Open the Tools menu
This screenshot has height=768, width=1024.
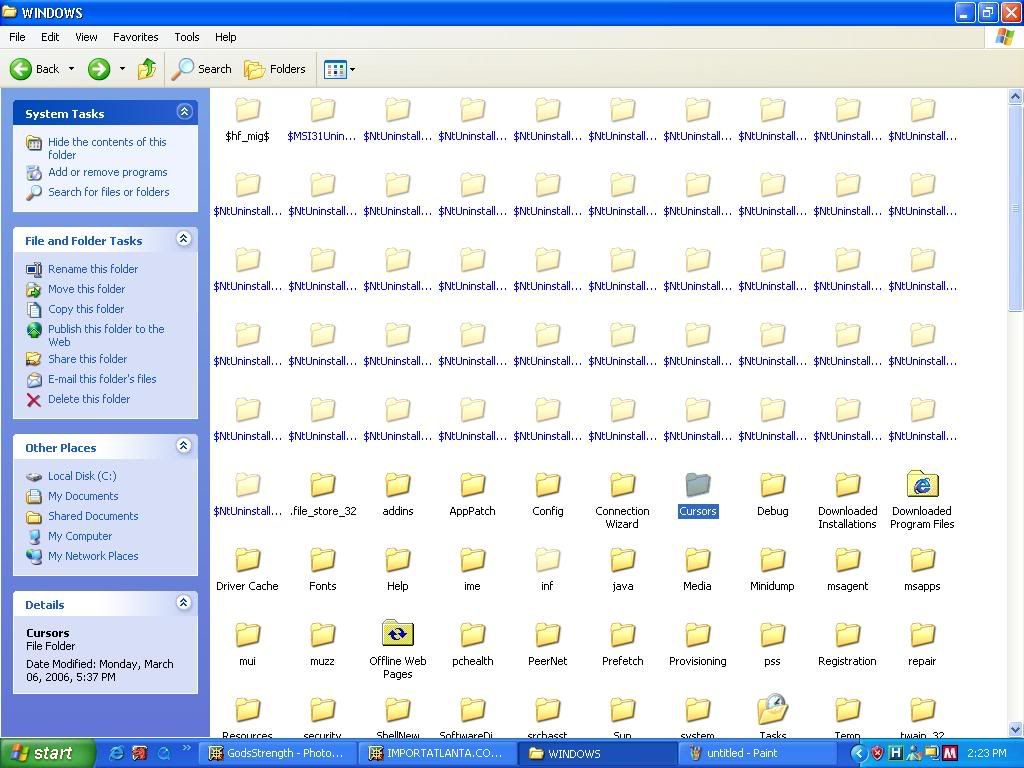pos(187,37)
